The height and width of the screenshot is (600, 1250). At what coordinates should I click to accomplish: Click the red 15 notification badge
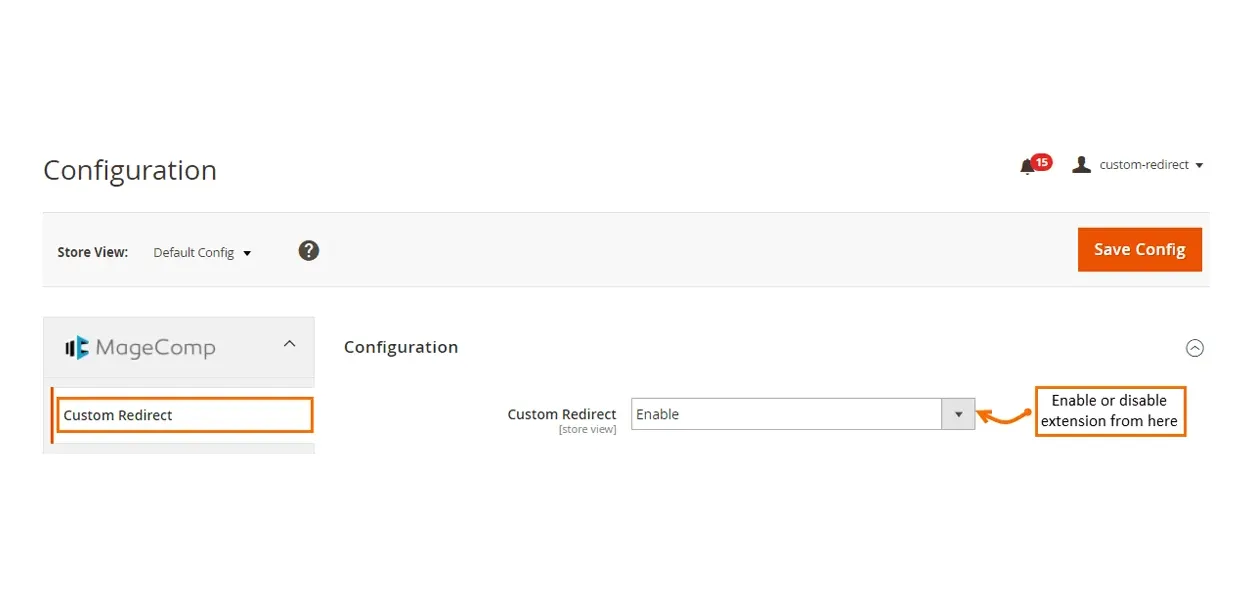[1041, 162]
